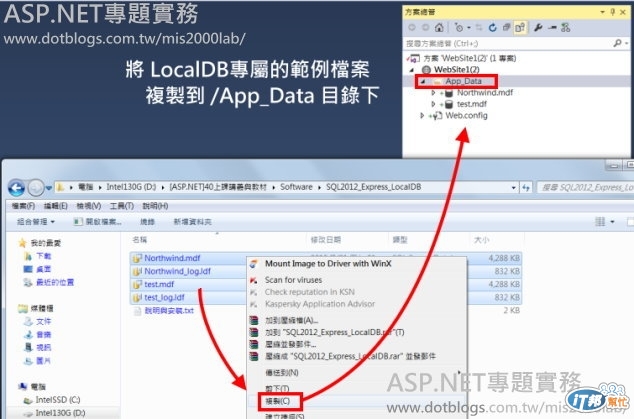Click the Home icon in Solution Explorer toolbar

(x=439, y=28)
